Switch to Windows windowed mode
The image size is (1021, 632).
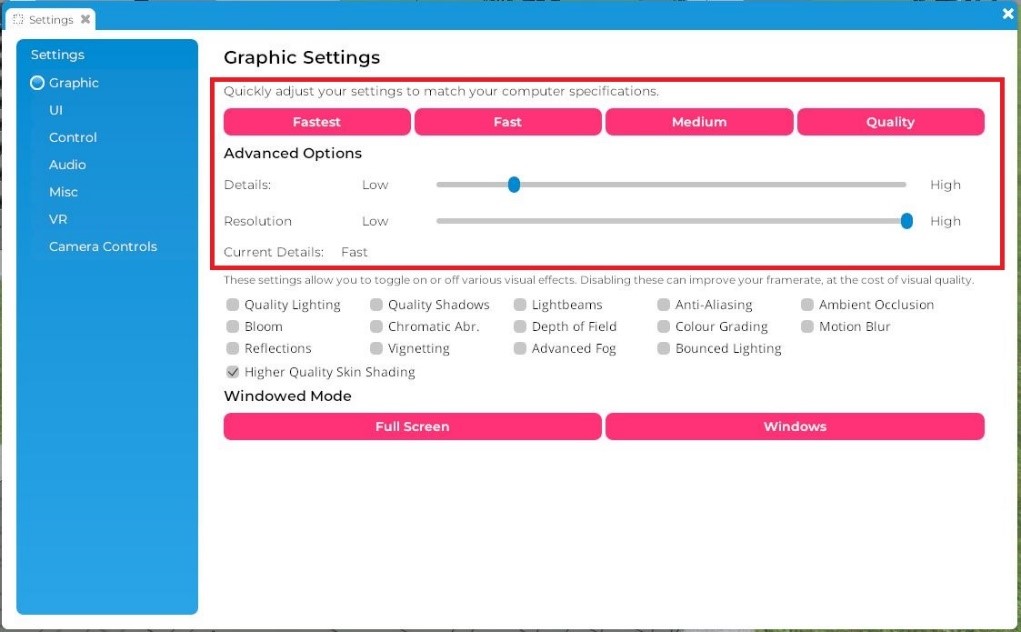(x=795, y=426)
